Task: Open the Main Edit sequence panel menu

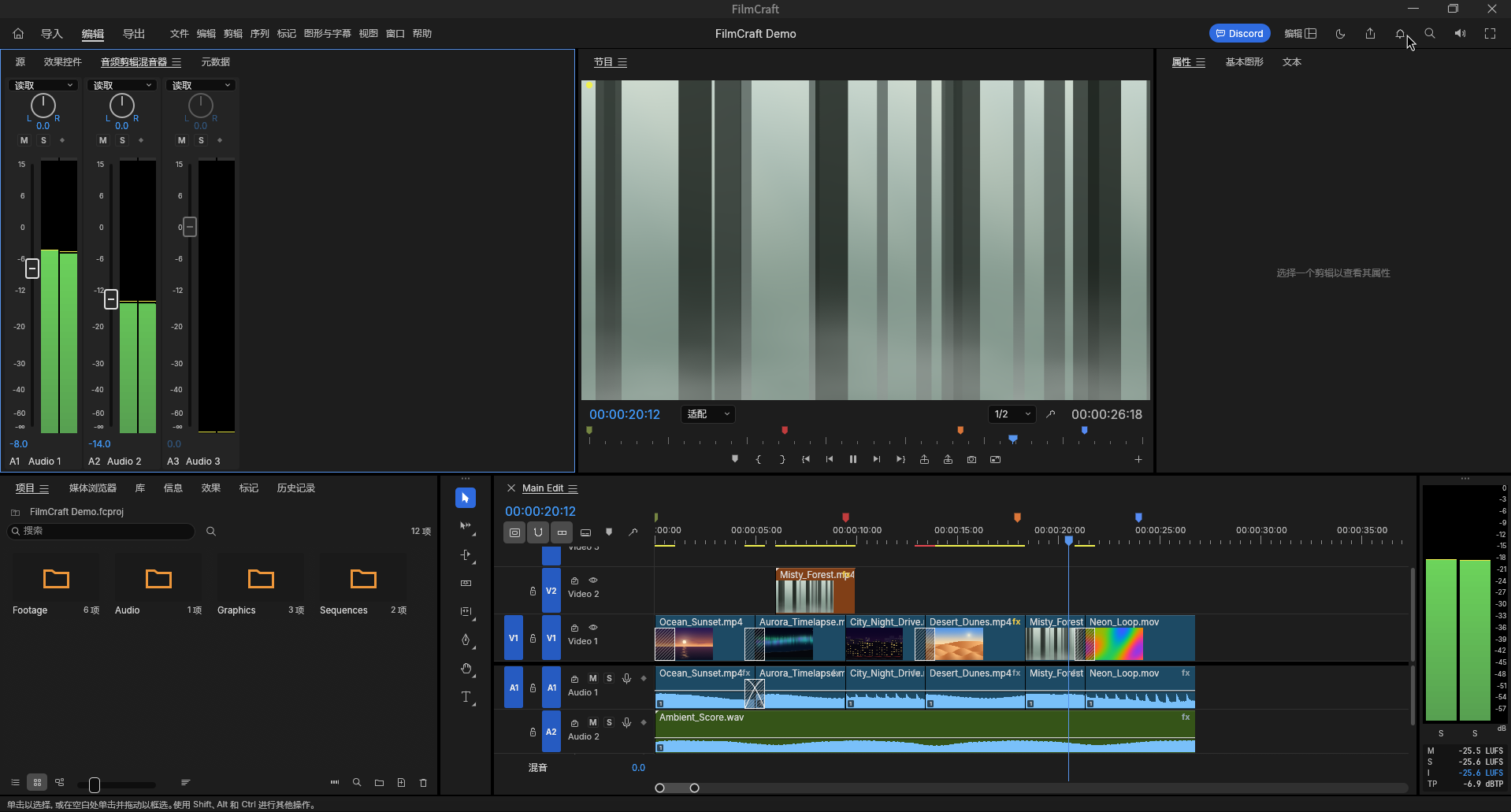Action: (x=573, y=488)
